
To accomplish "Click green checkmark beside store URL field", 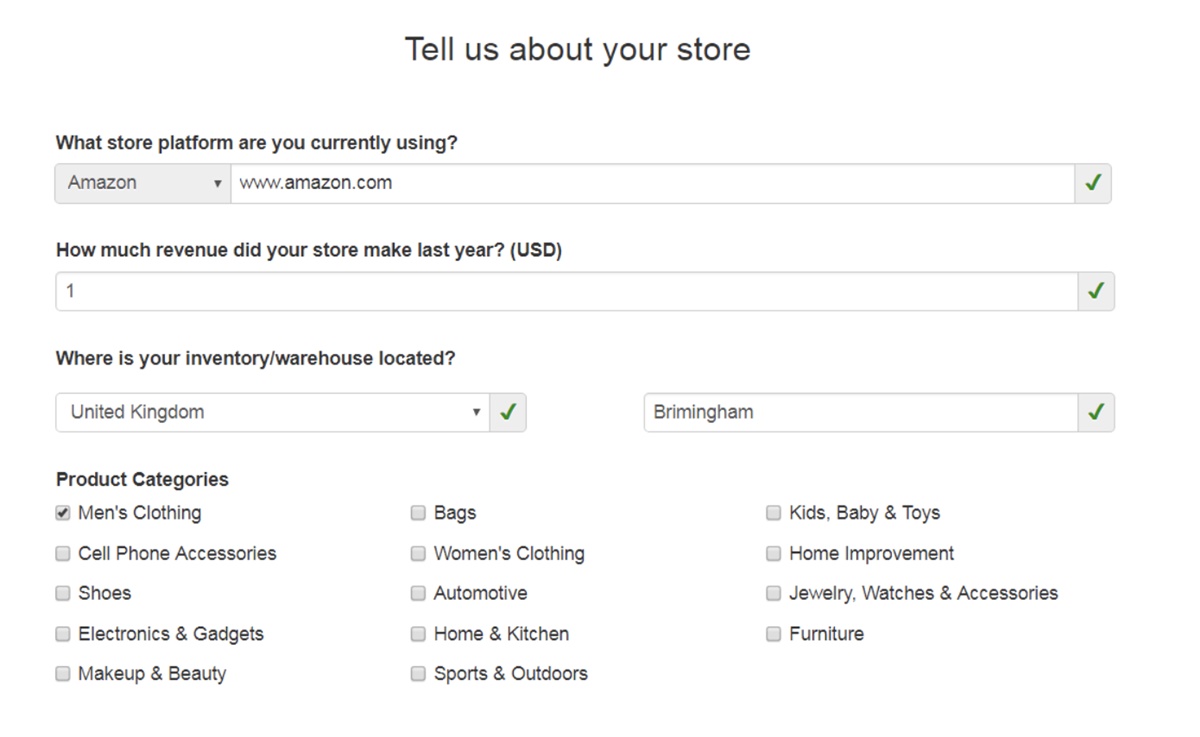I will click(x=1093, y=184).
